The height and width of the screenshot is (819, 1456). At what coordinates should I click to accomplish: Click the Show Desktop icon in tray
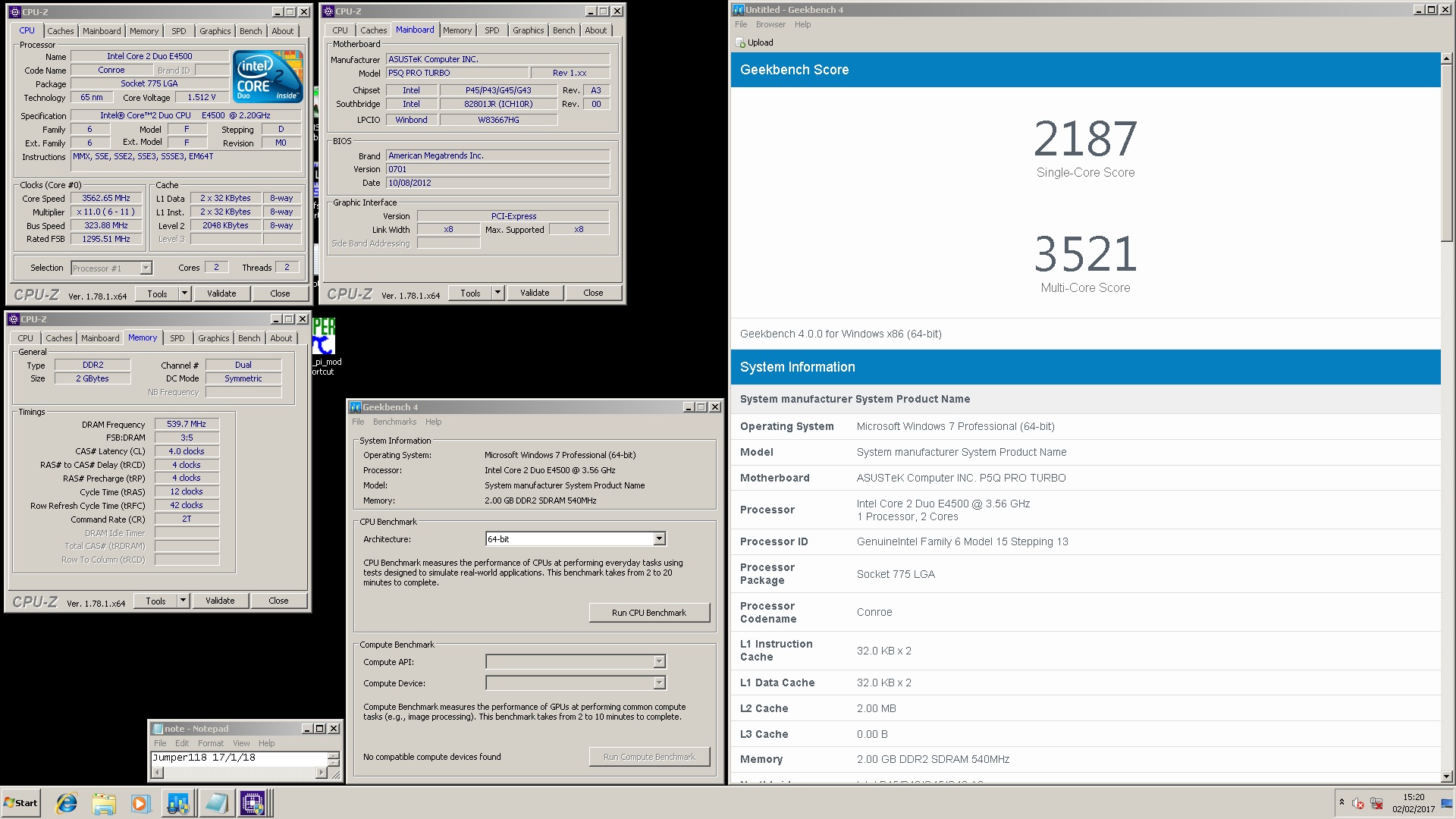1446,804
